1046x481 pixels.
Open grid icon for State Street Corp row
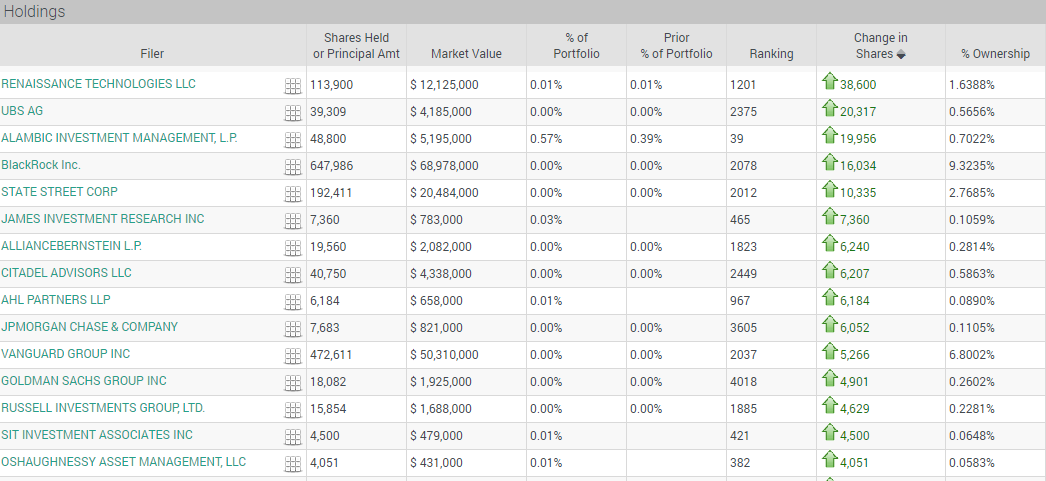click(x=292, y=193)
